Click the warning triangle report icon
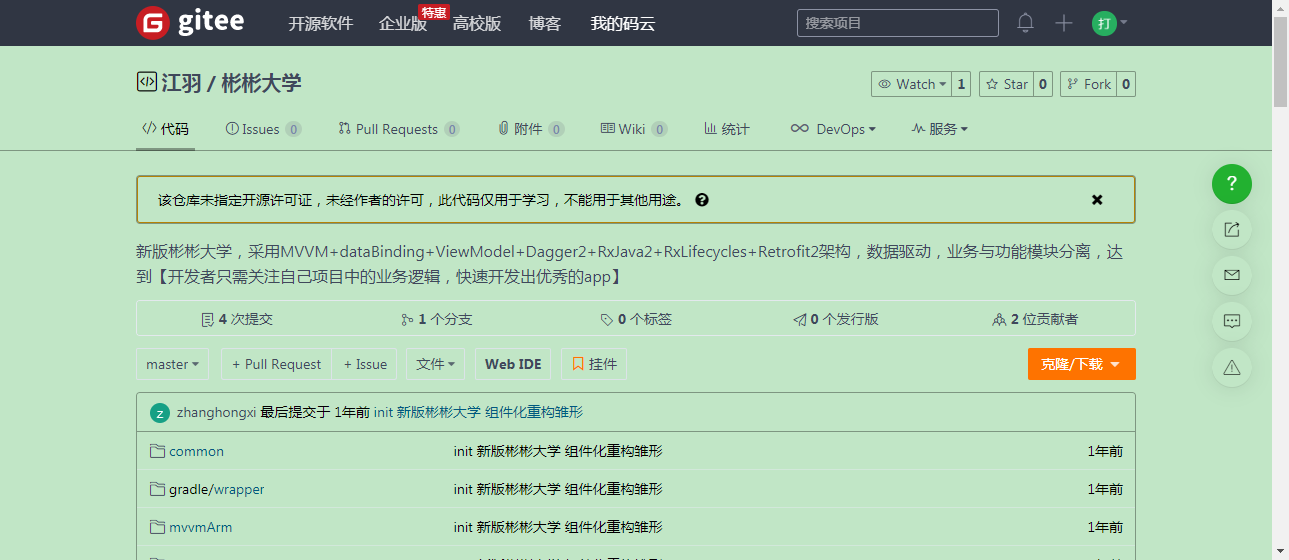This screenshot has width=1289, height=560. (x=1232, y=367)
